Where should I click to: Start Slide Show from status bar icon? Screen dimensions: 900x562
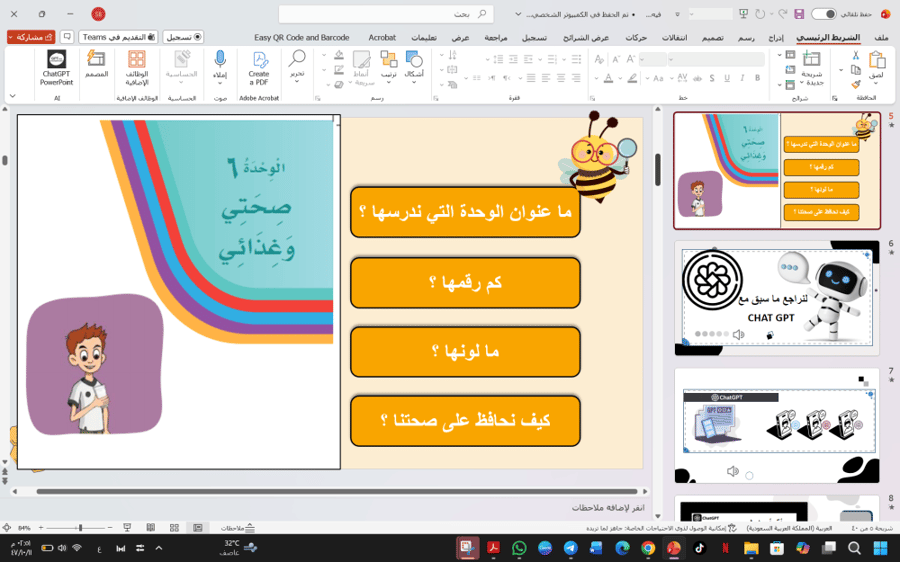127,528
